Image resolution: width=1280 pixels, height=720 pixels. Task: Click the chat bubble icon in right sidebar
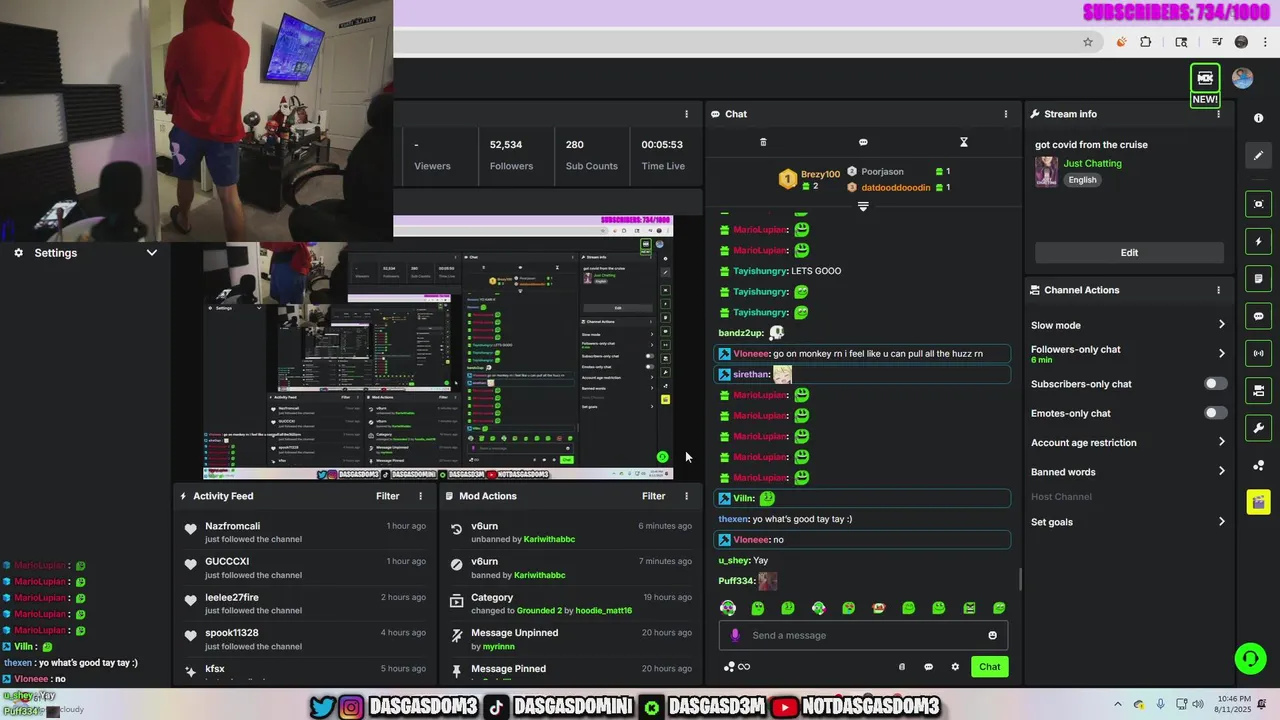pos(1258,316)
